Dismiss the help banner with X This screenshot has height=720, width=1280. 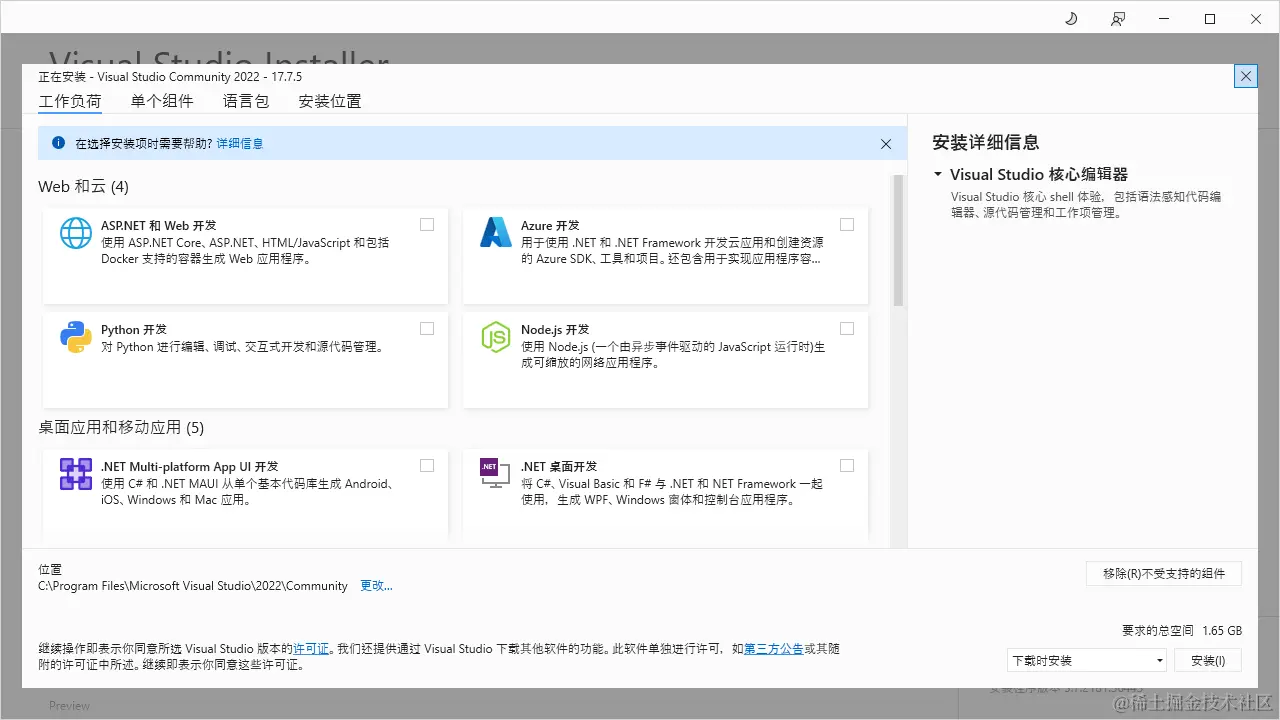click(x=886, y=144)
